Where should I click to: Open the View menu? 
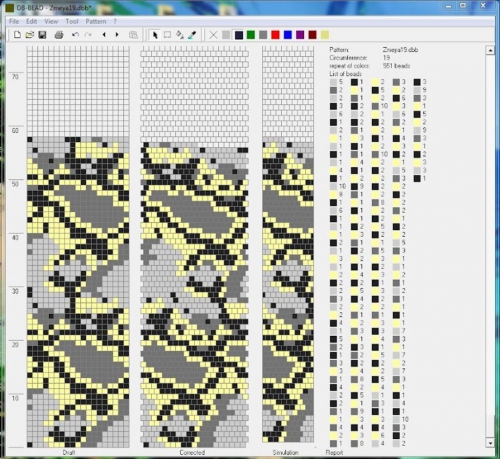tap(51, 21)
